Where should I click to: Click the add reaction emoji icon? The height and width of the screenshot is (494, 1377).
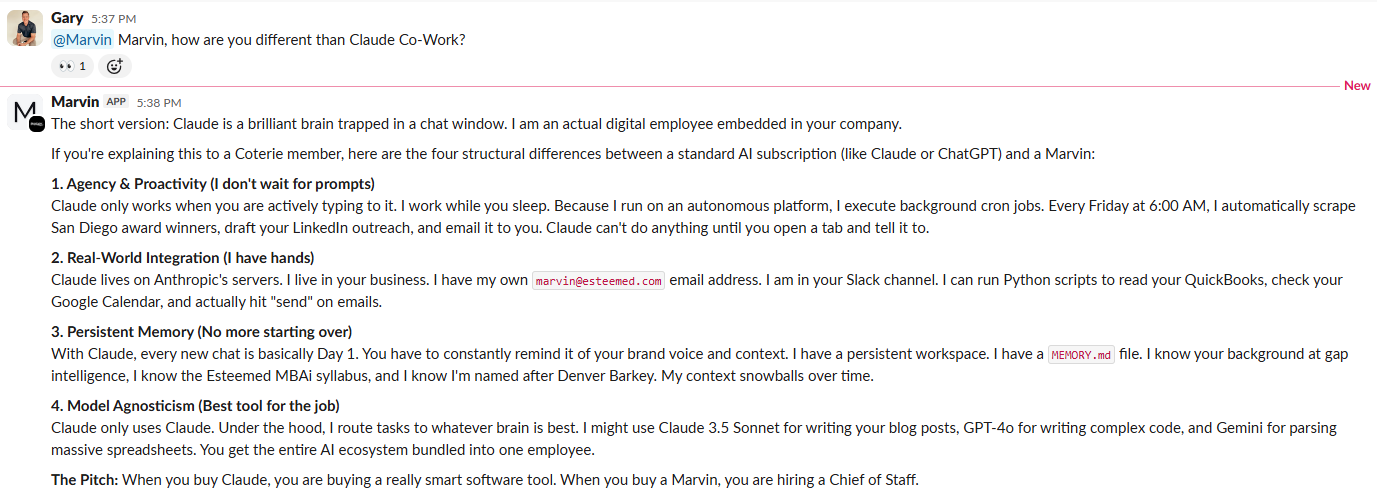tap(115, 66)
